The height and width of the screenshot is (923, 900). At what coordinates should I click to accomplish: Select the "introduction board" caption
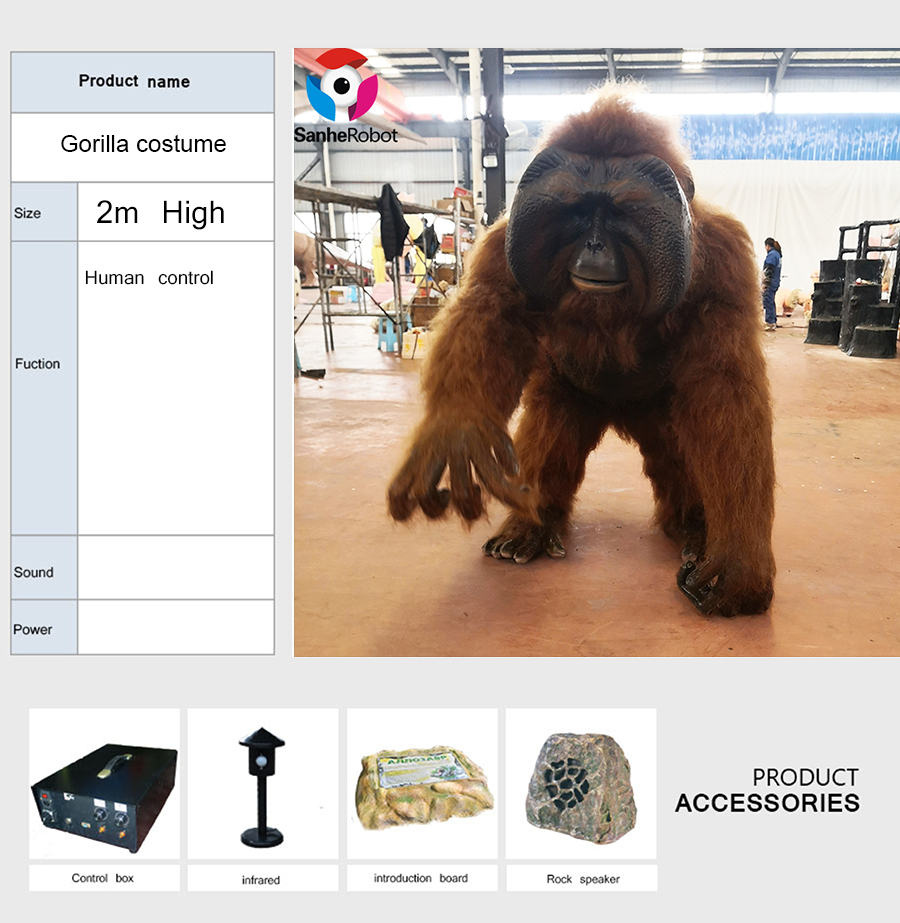pyautogui.click(x=420, y=878)
